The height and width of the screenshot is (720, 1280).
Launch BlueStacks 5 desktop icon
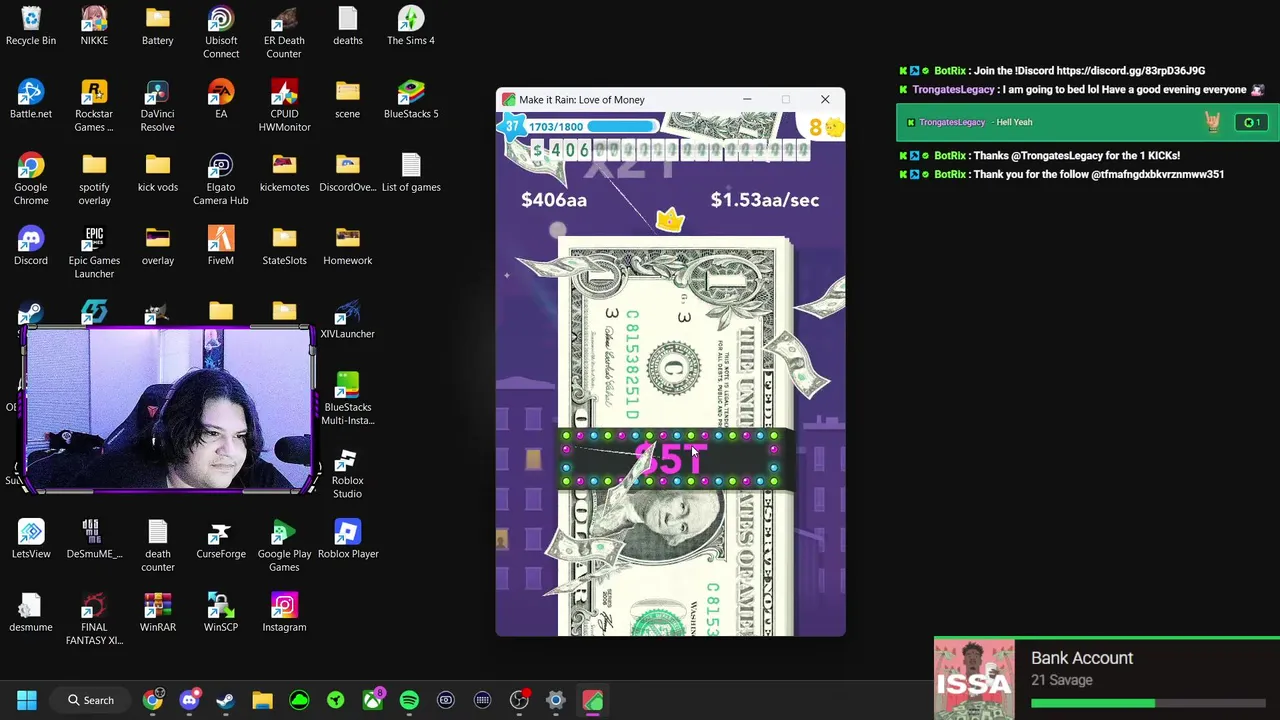pos(411,99)
